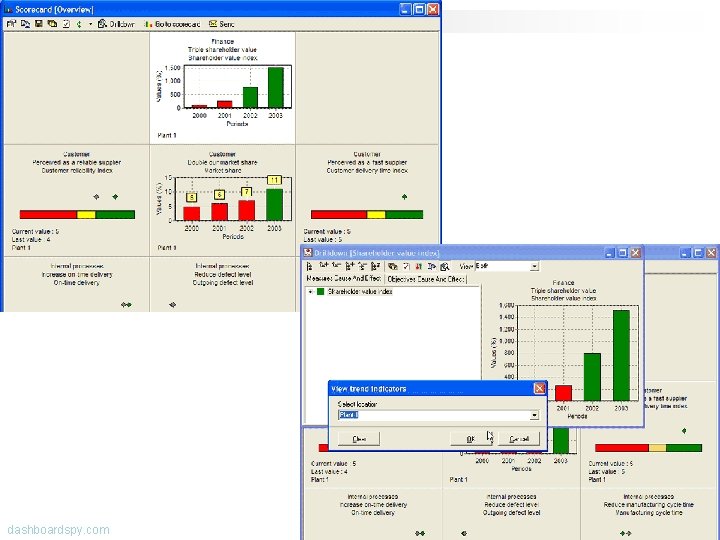Click the Increase on-time delivery panel in Overview
720x540 pixels.
coord(77,285)
